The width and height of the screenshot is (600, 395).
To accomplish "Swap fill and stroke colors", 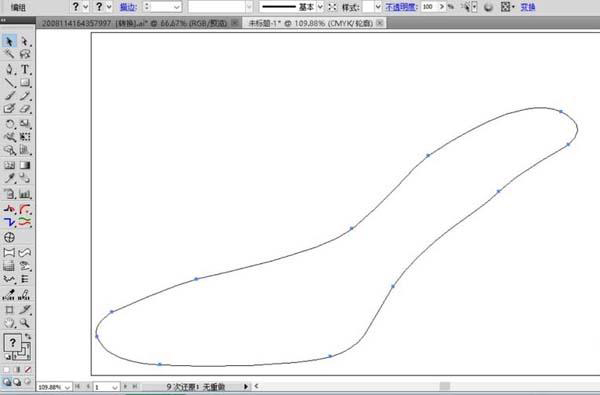I will (28, 336).
